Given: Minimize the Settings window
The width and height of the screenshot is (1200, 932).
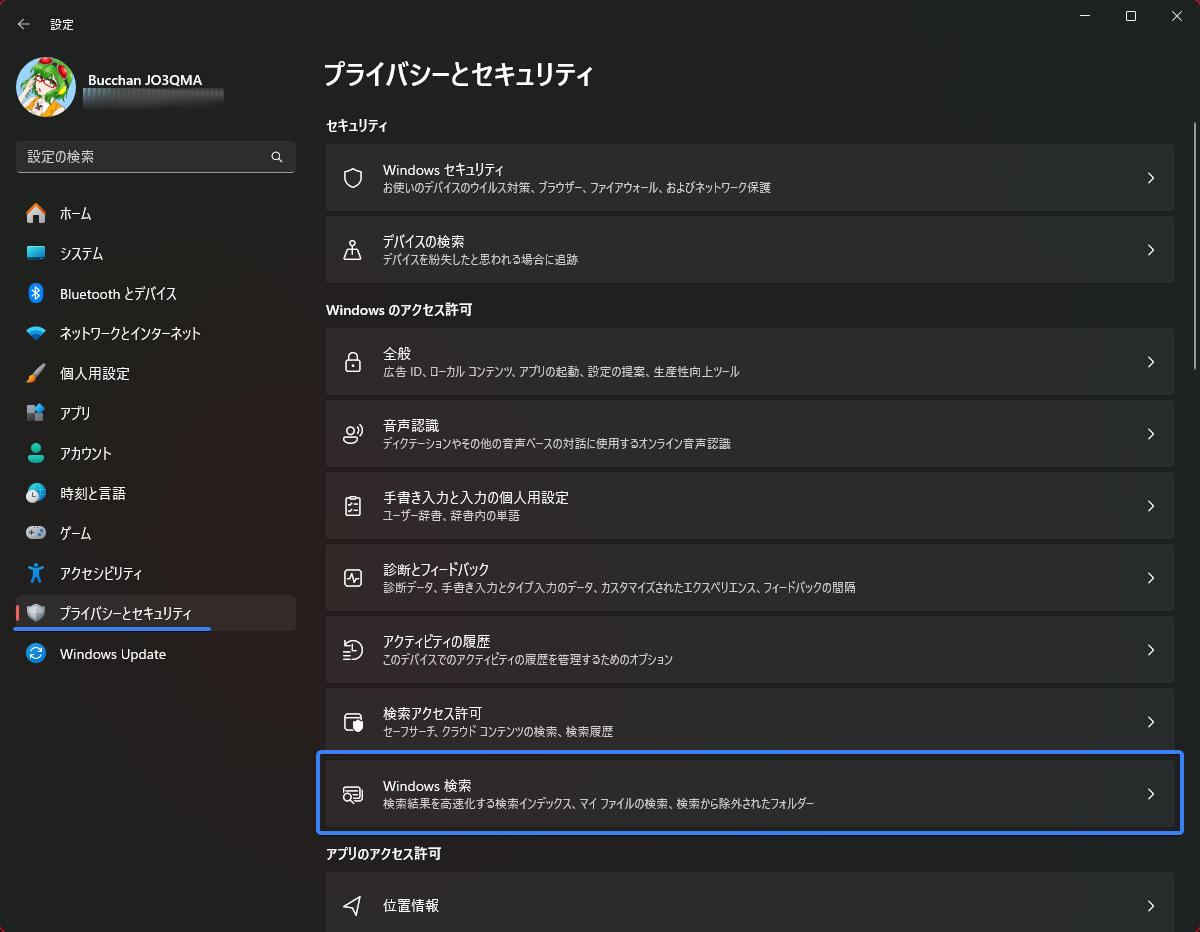Looking at the screenshot, I should click(1085, 16).
